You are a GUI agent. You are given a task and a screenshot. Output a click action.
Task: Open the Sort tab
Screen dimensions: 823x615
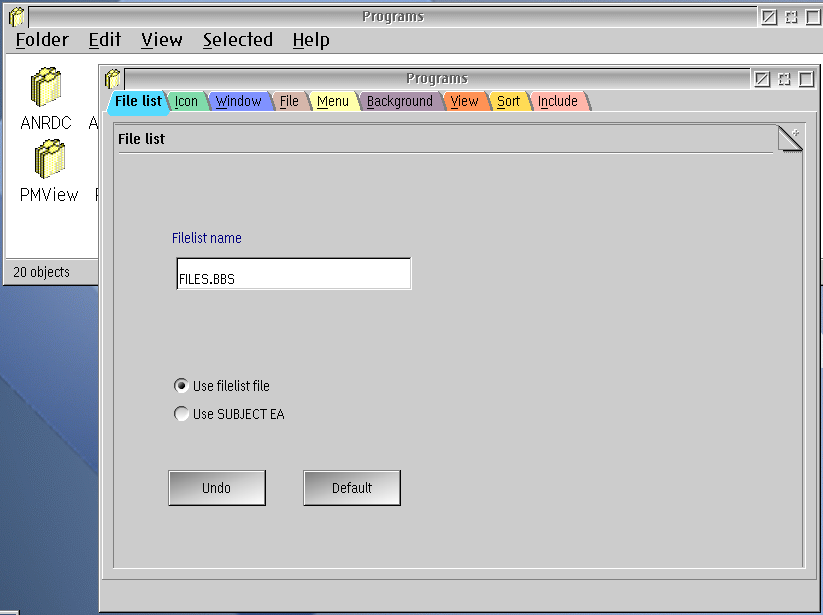tap(508, 101)
